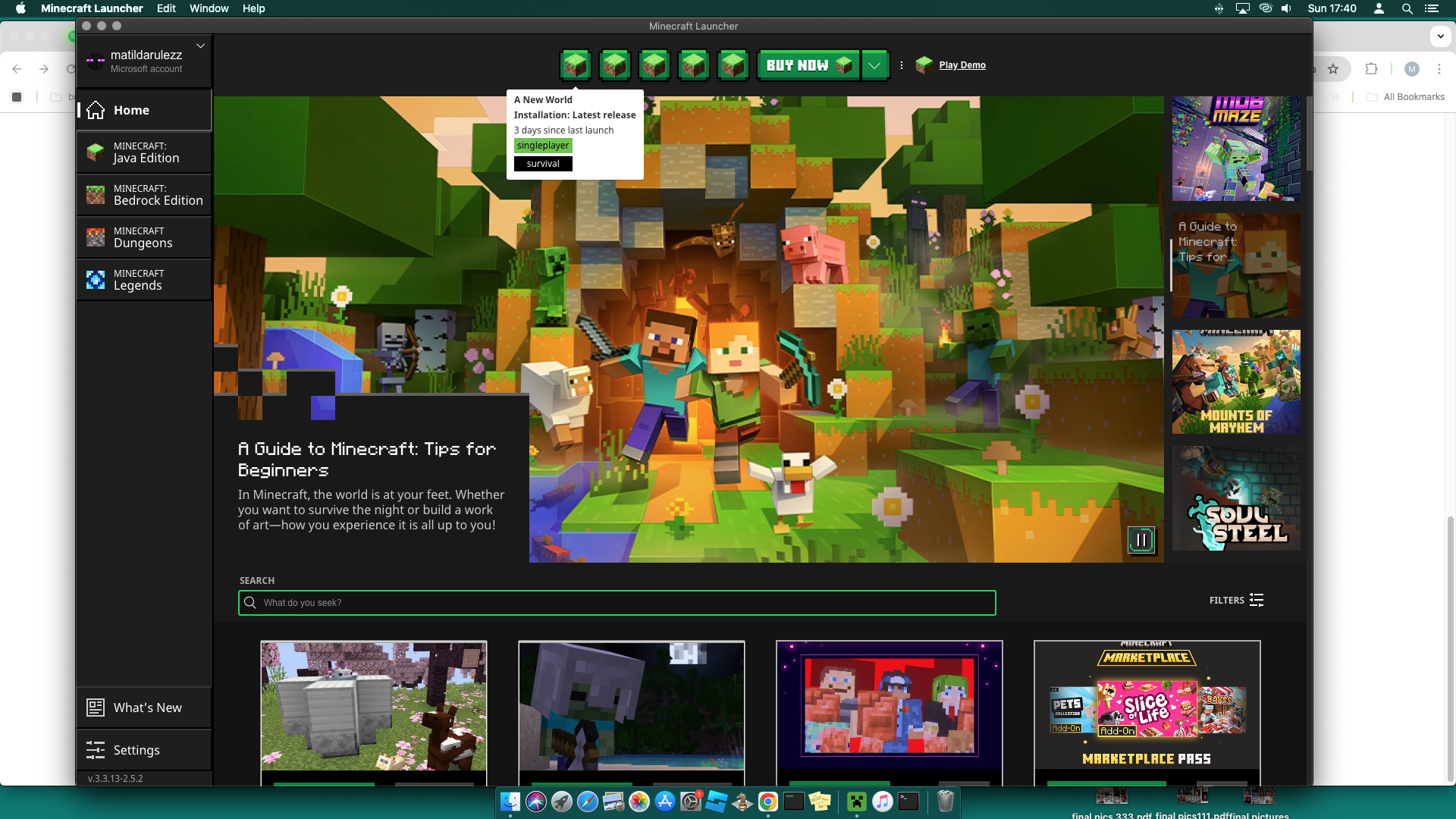Open Minecraft Dungeons sidebar icon

(x=96, y=237)
